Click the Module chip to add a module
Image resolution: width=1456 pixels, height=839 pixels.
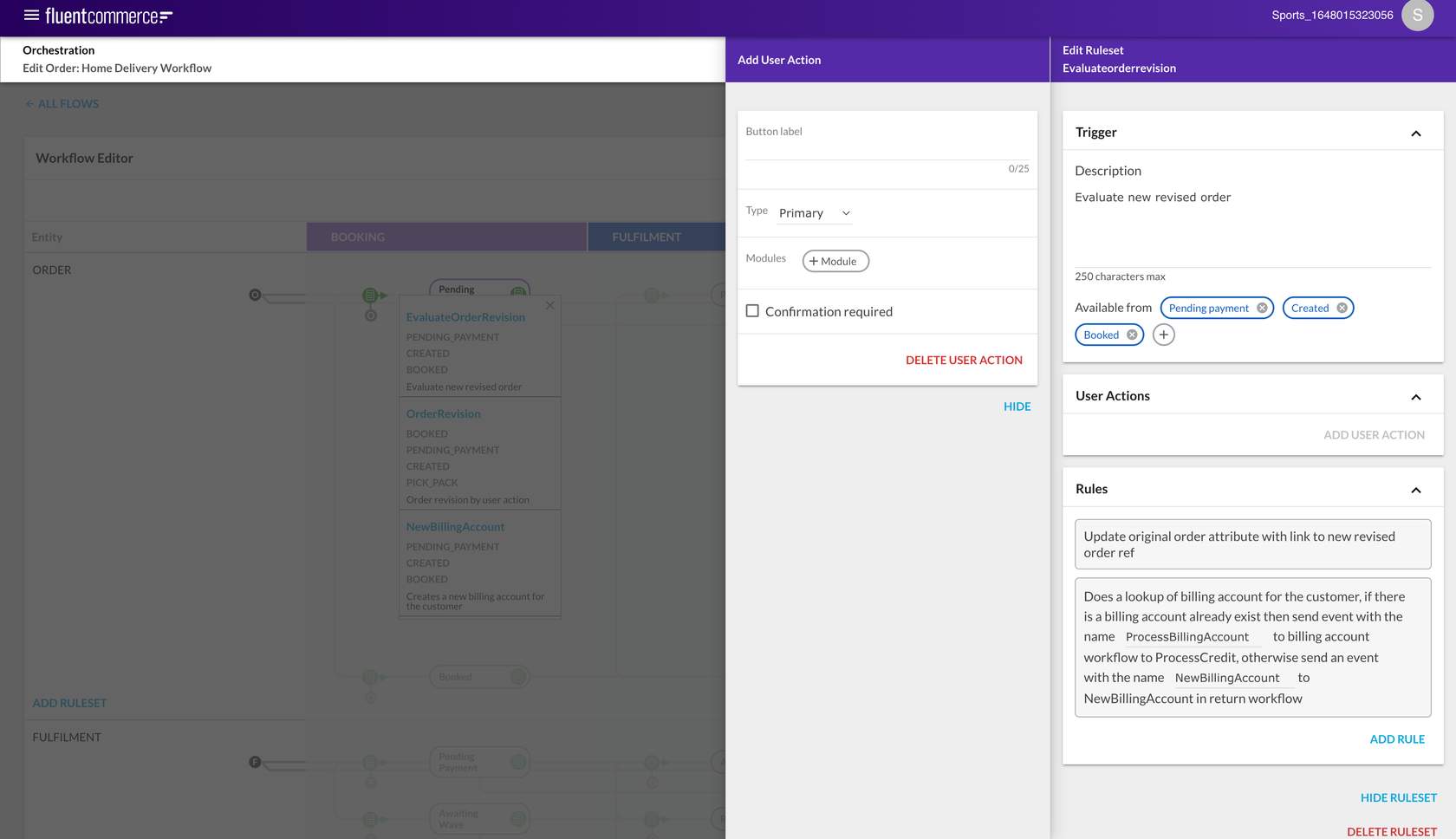tap(834, 261)
